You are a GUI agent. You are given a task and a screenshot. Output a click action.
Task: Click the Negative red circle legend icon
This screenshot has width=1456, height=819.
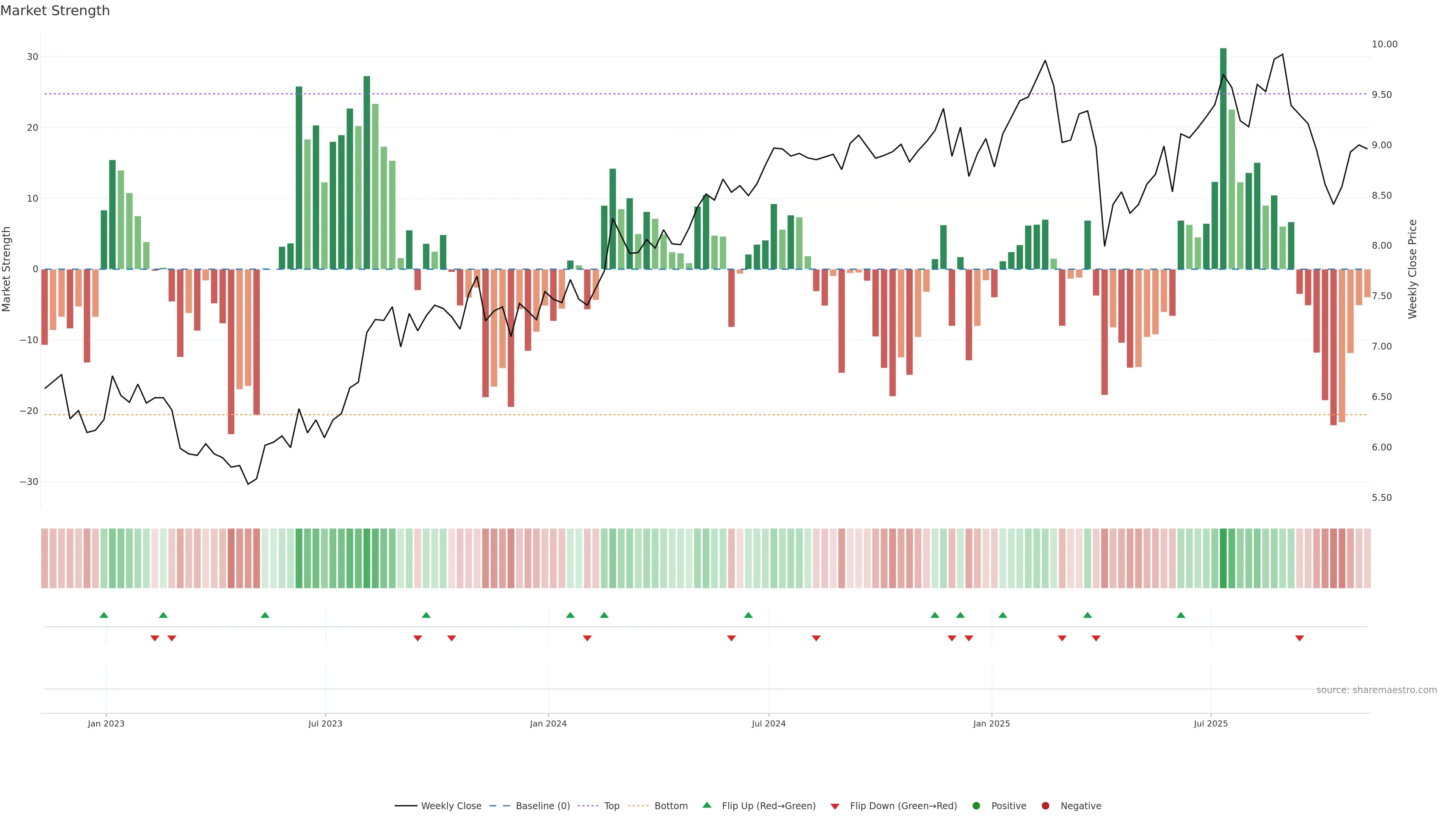(x=1045, y=806)
